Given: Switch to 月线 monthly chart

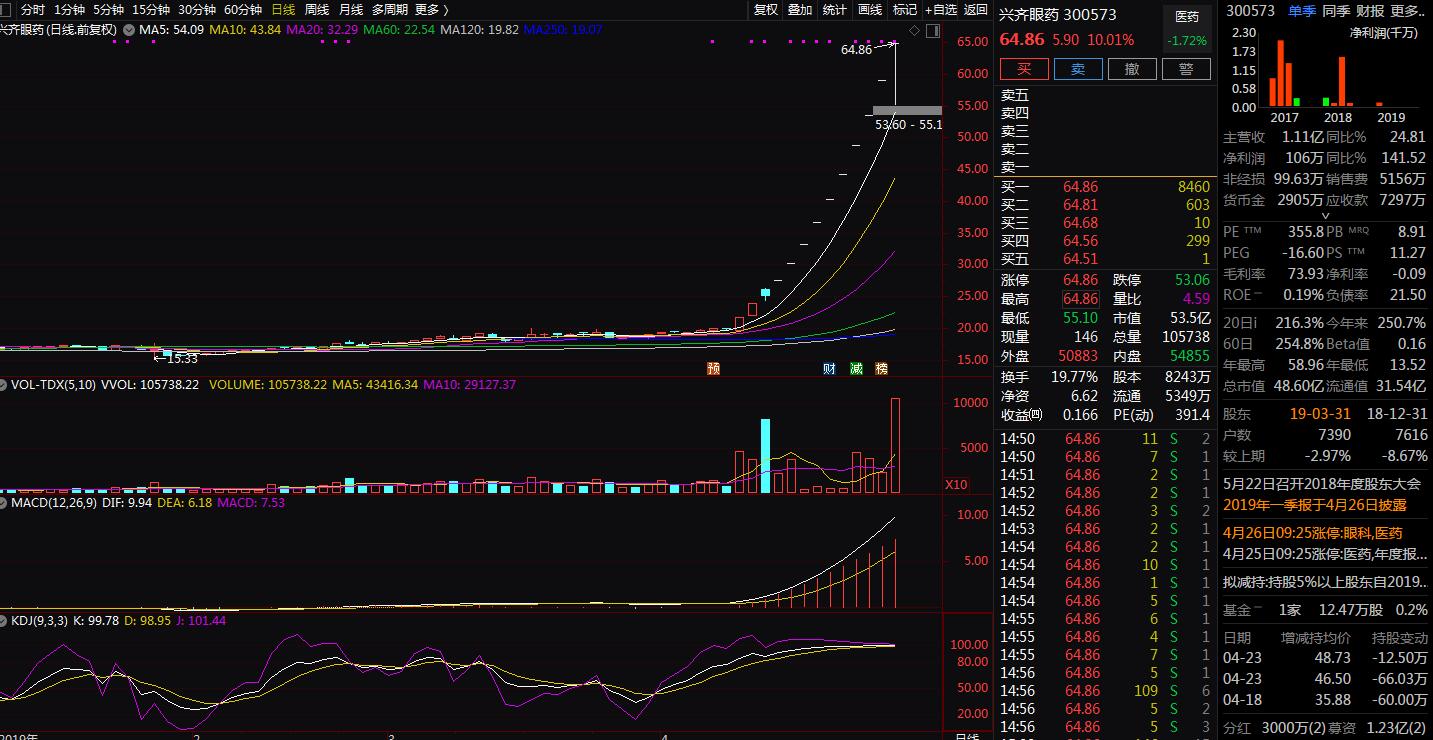Looking at the screenshot, I should point(350,10).
